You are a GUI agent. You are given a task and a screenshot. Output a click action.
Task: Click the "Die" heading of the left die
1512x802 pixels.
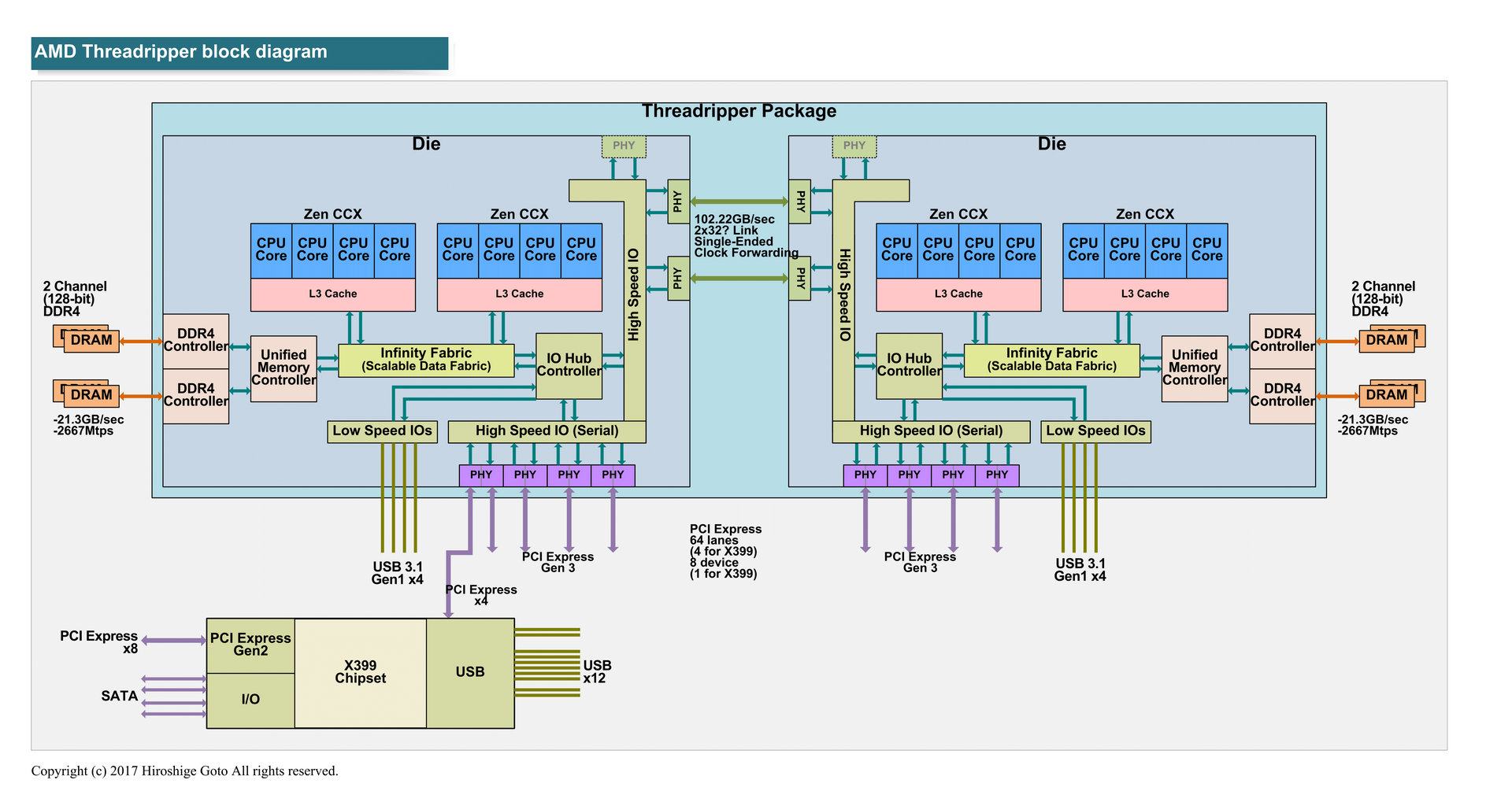click(426, 144)
